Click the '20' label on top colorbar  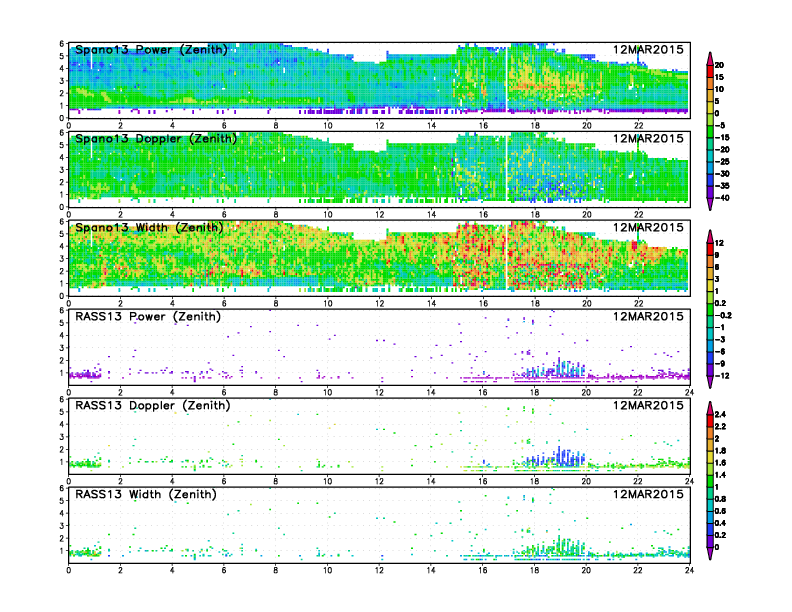pos(719,65)
